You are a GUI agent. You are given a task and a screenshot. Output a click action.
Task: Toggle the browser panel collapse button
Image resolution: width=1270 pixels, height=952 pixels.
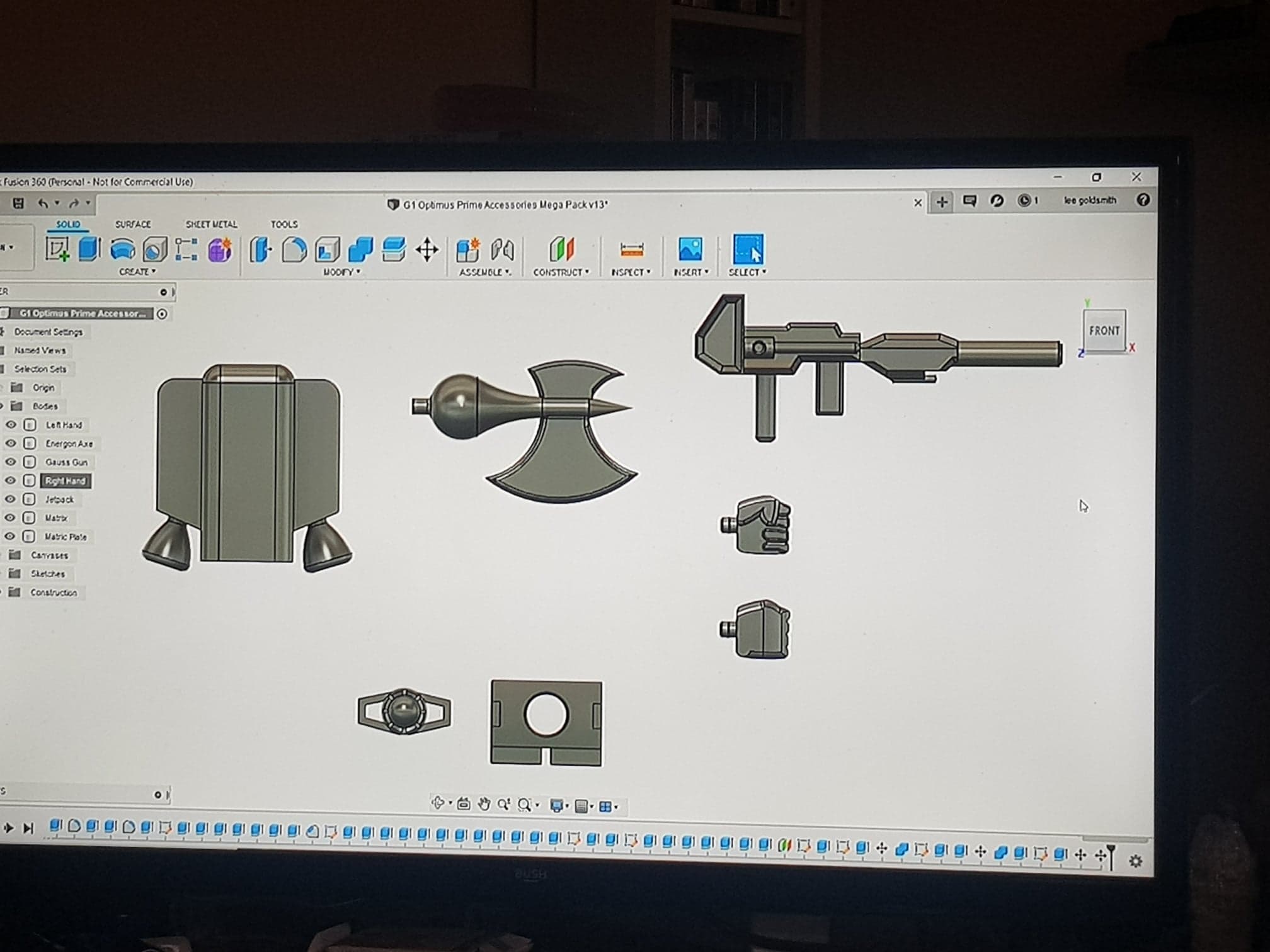164,292
